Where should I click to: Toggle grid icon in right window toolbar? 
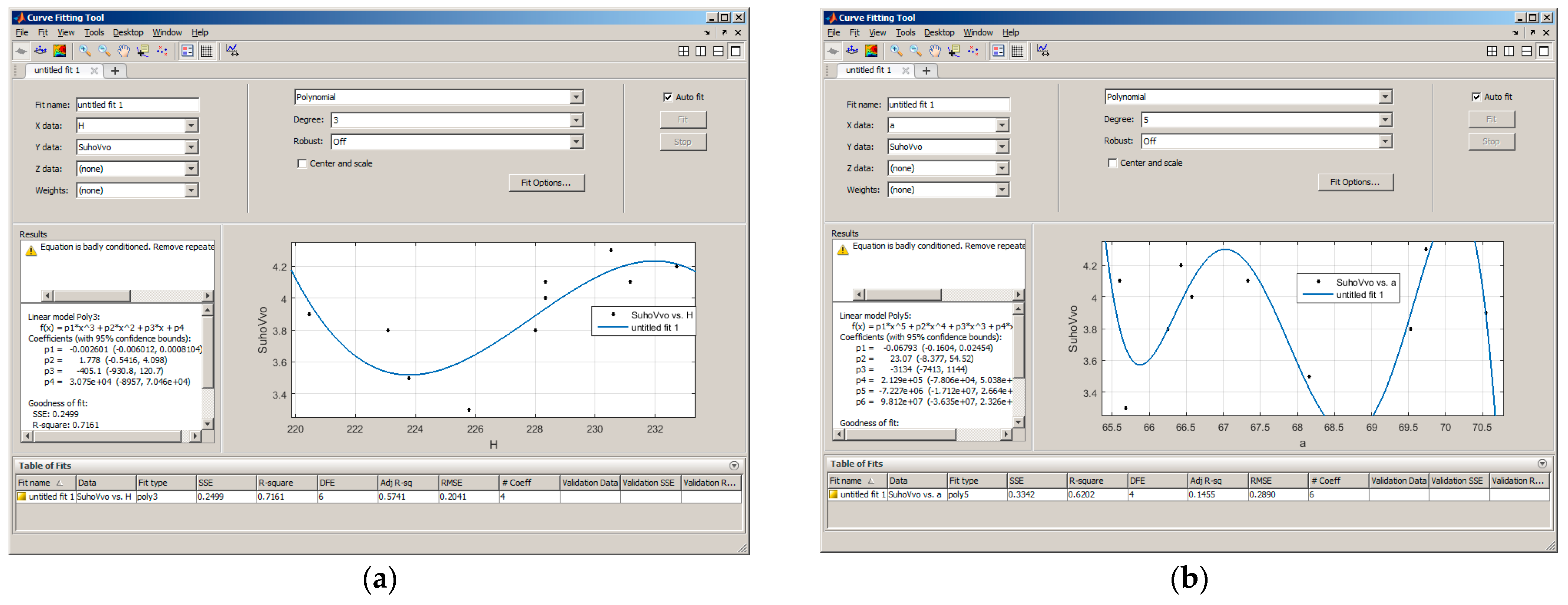point(1018,52)
